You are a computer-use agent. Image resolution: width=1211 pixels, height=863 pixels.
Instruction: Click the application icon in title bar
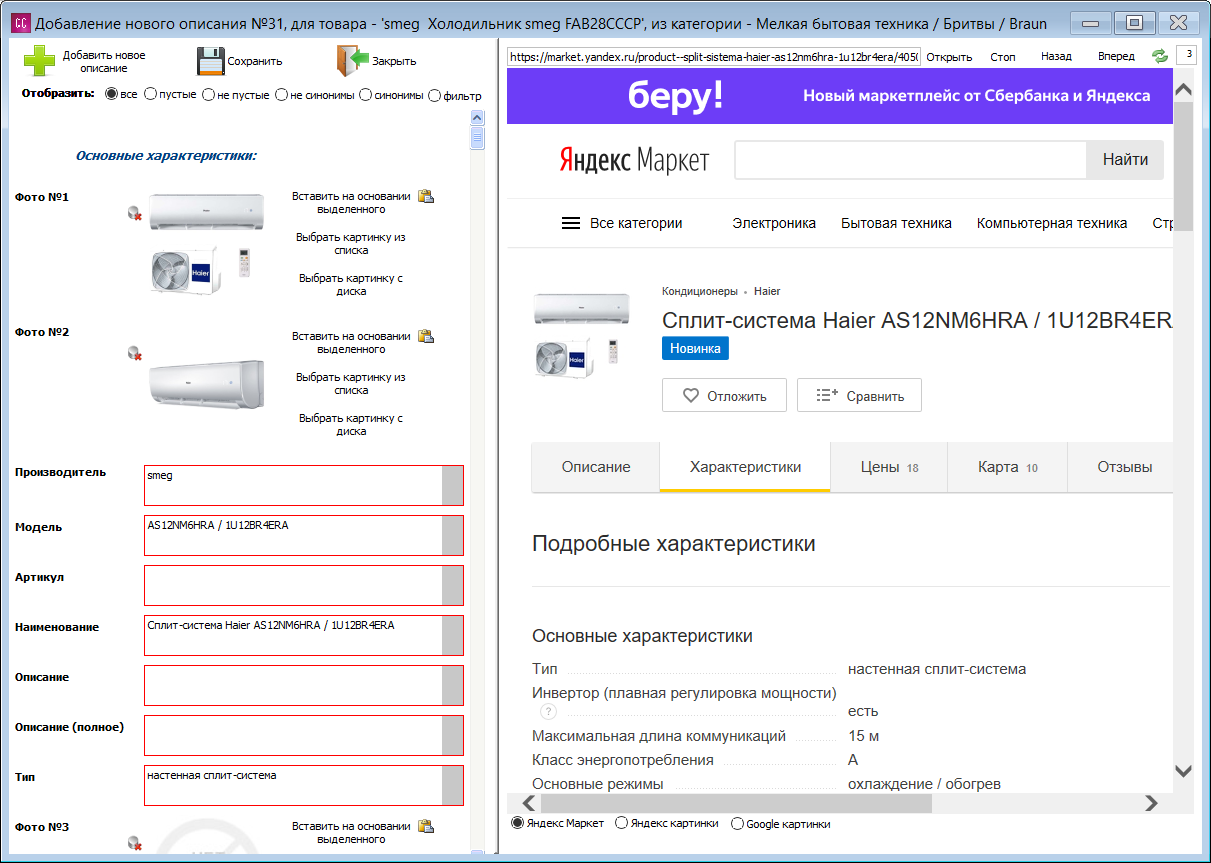(x=21, y=23)
